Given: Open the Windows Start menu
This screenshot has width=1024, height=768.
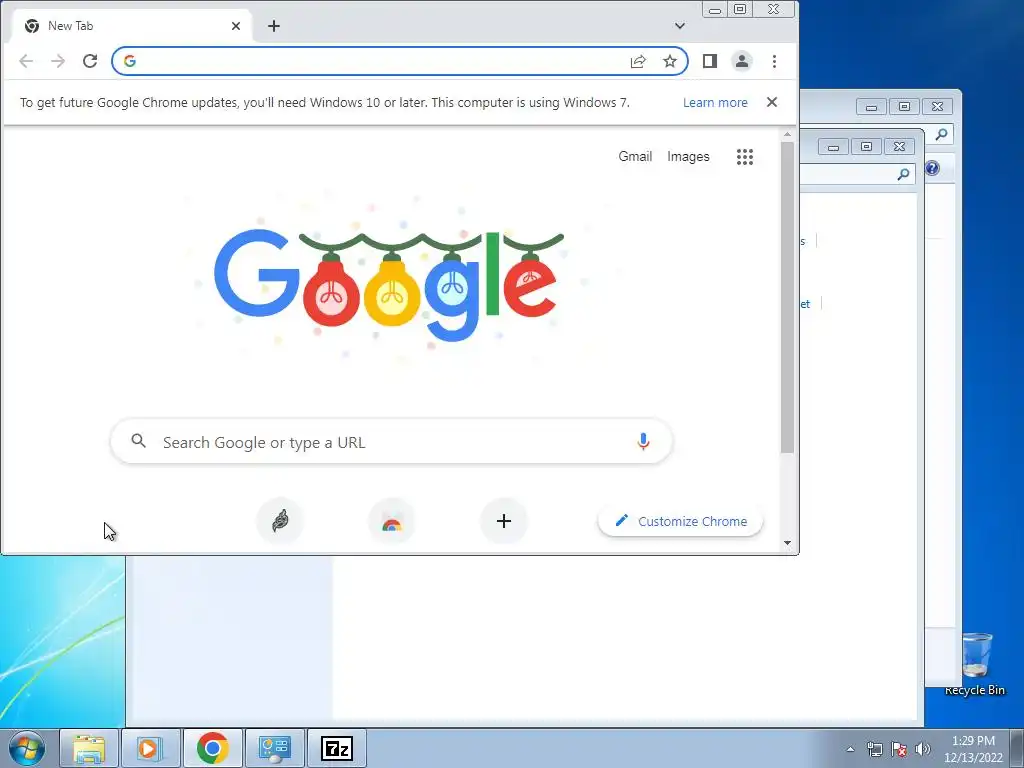Looking at the screenshot, I should point(27,748).
